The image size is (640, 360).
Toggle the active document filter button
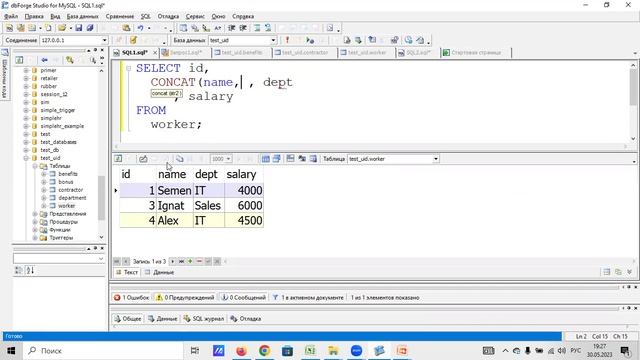point(308,298)
